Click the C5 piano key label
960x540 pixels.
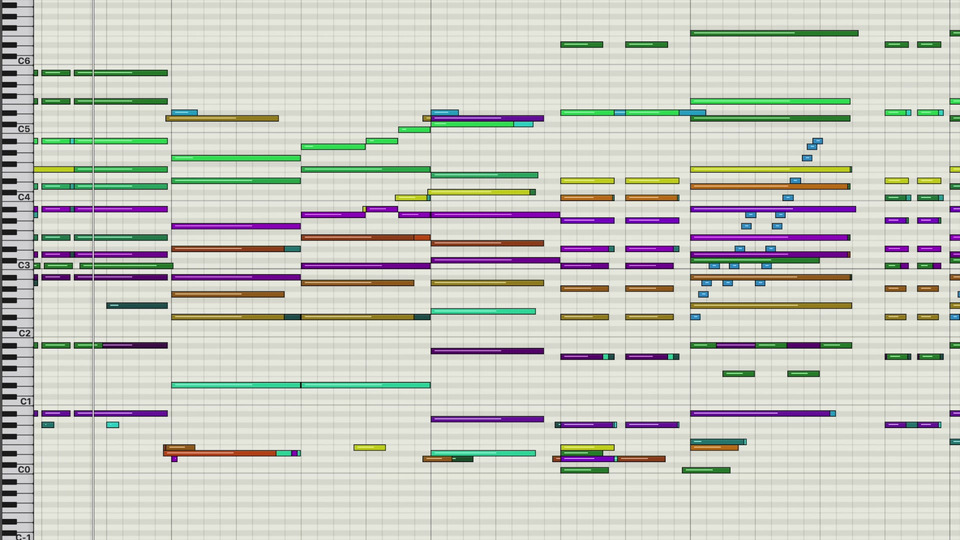pos(24,129)
